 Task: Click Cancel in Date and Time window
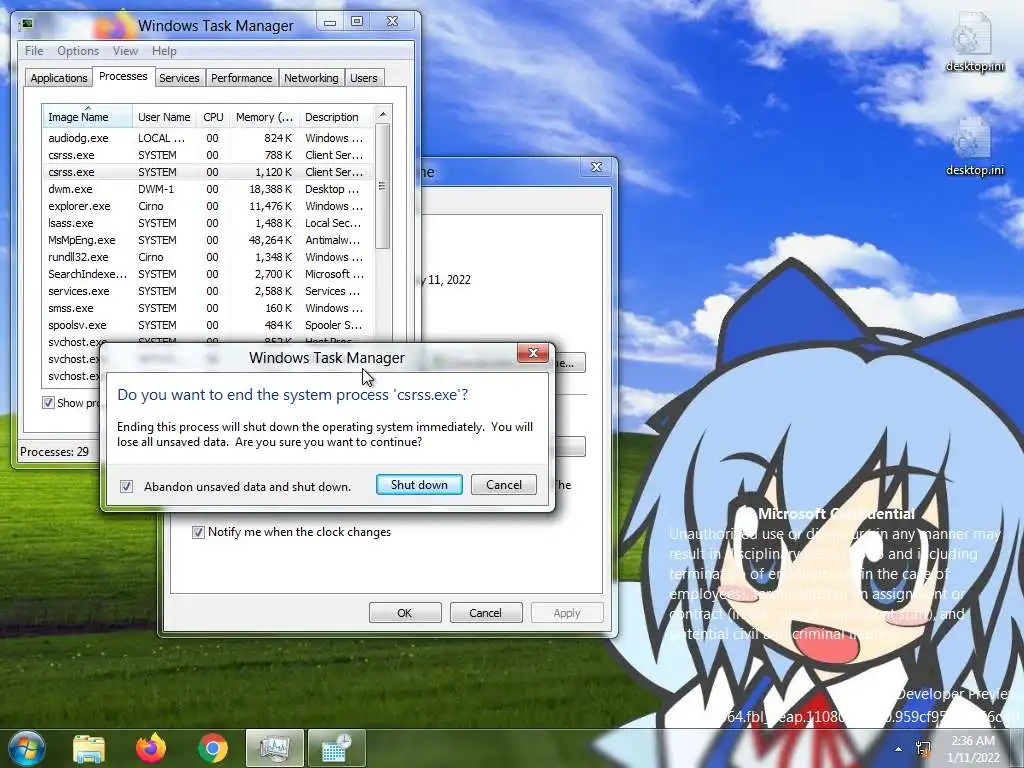point(485,613)
